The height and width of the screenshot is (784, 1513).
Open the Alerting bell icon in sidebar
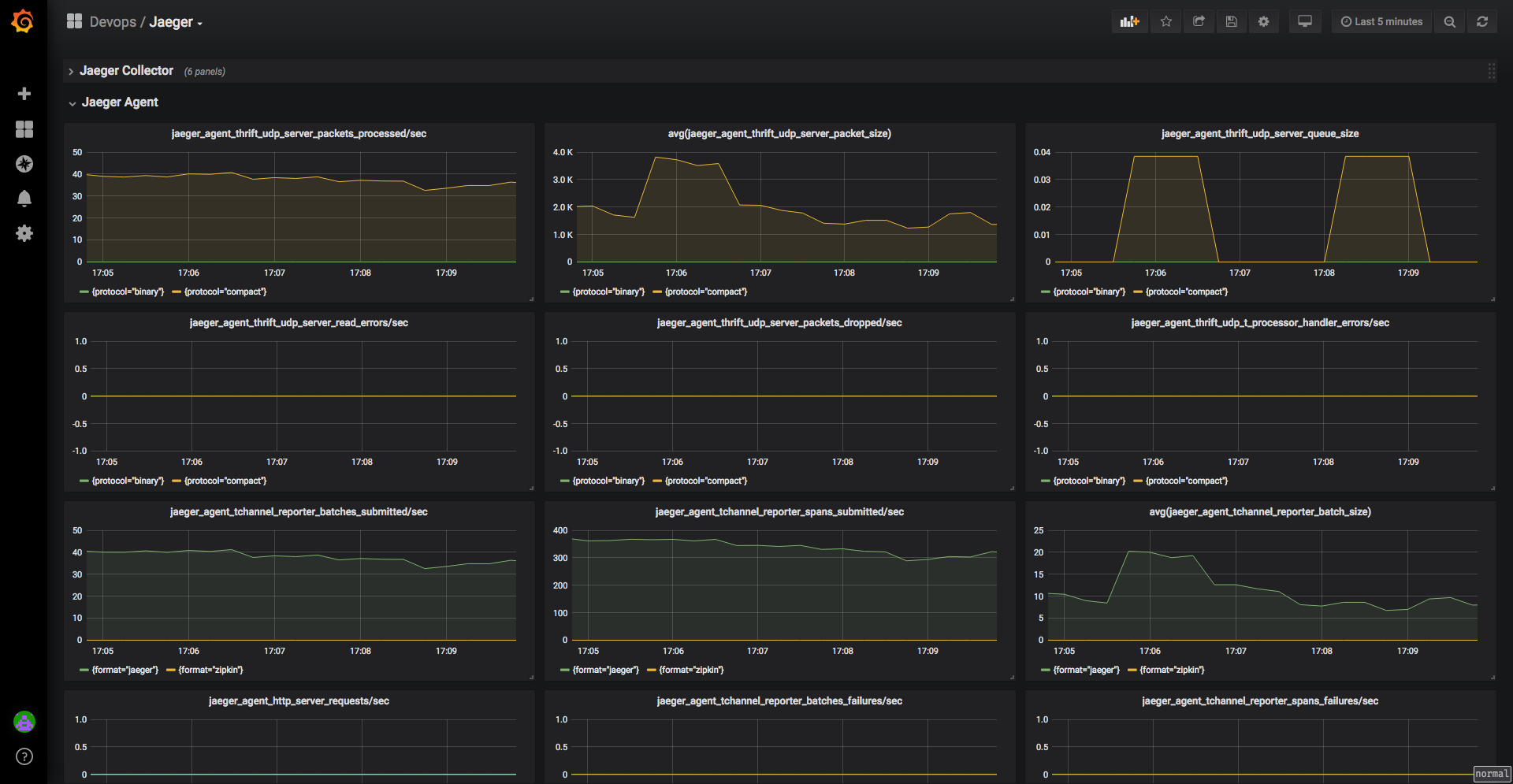(x=24, y=199)
